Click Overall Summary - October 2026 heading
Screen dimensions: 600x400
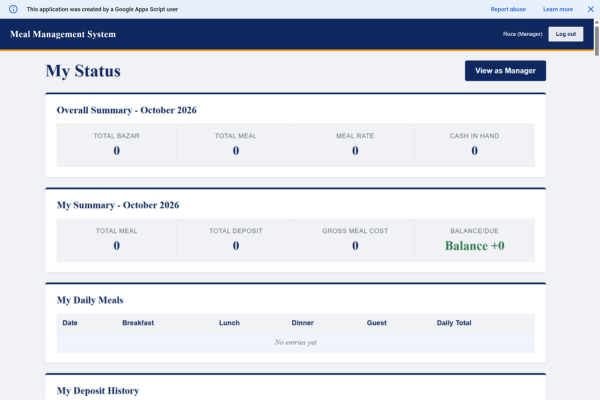(x=127, y=110)
